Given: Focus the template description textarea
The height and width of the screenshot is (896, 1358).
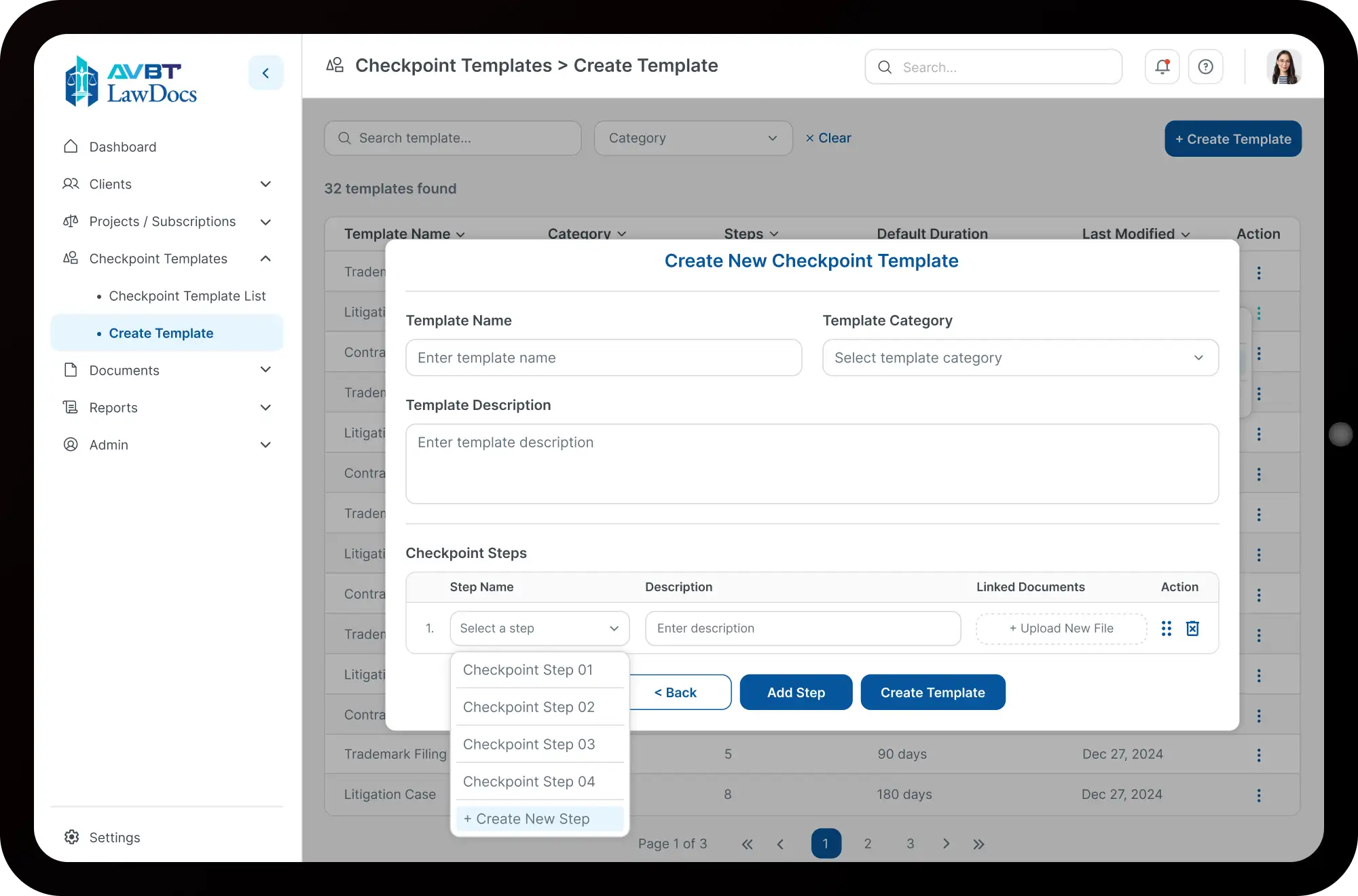Looking at the screenshot, I should [812, 464].
